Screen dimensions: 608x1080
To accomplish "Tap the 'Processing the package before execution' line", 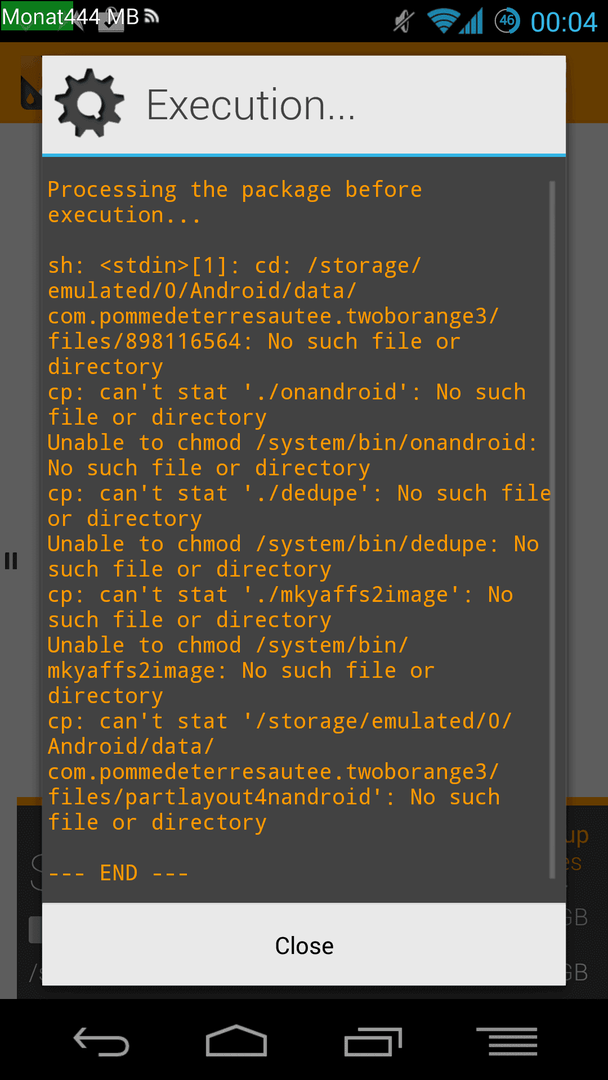I will (x=235, y=202).
